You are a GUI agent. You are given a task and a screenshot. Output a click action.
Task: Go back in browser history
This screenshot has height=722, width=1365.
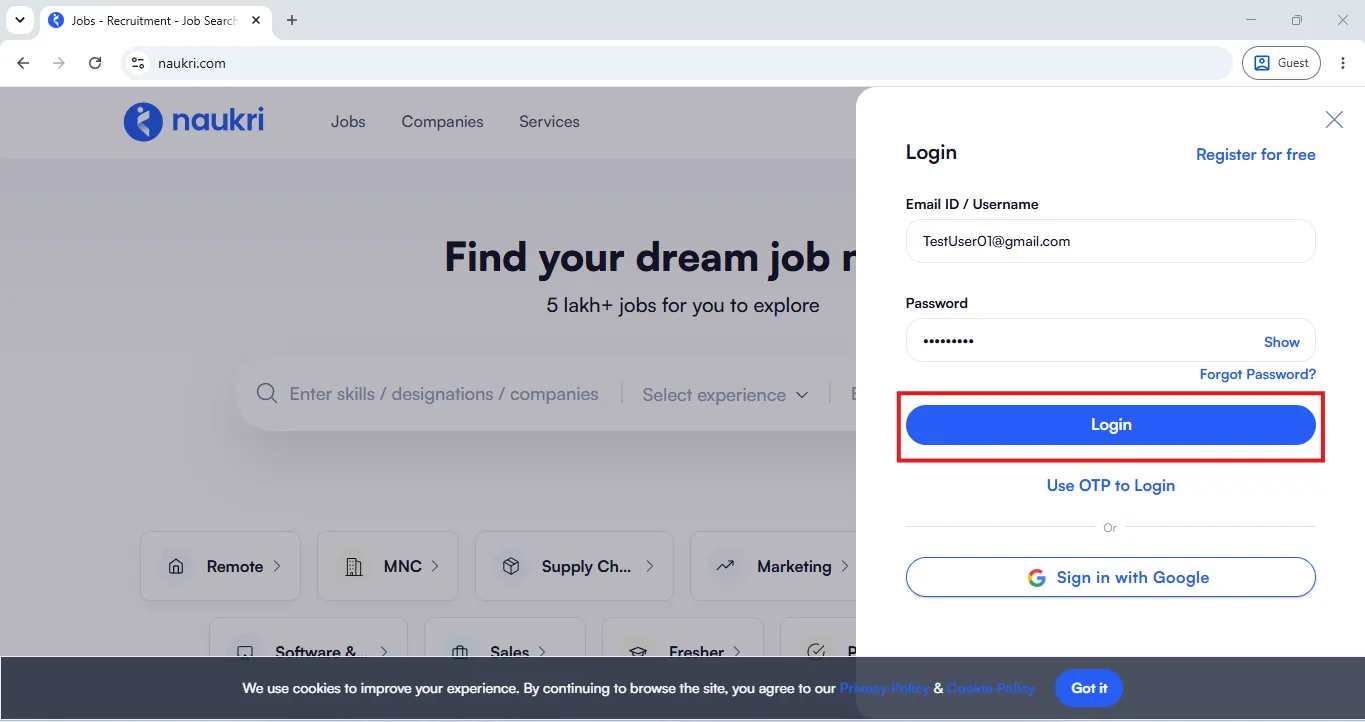(23, 63)
